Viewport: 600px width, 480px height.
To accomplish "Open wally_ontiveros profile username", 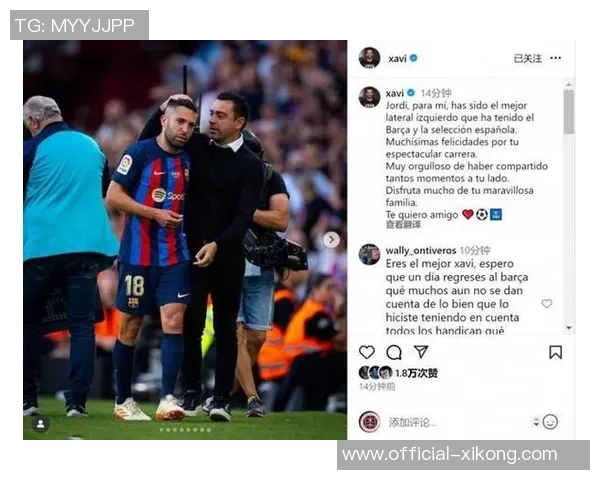I will (421, 251).
